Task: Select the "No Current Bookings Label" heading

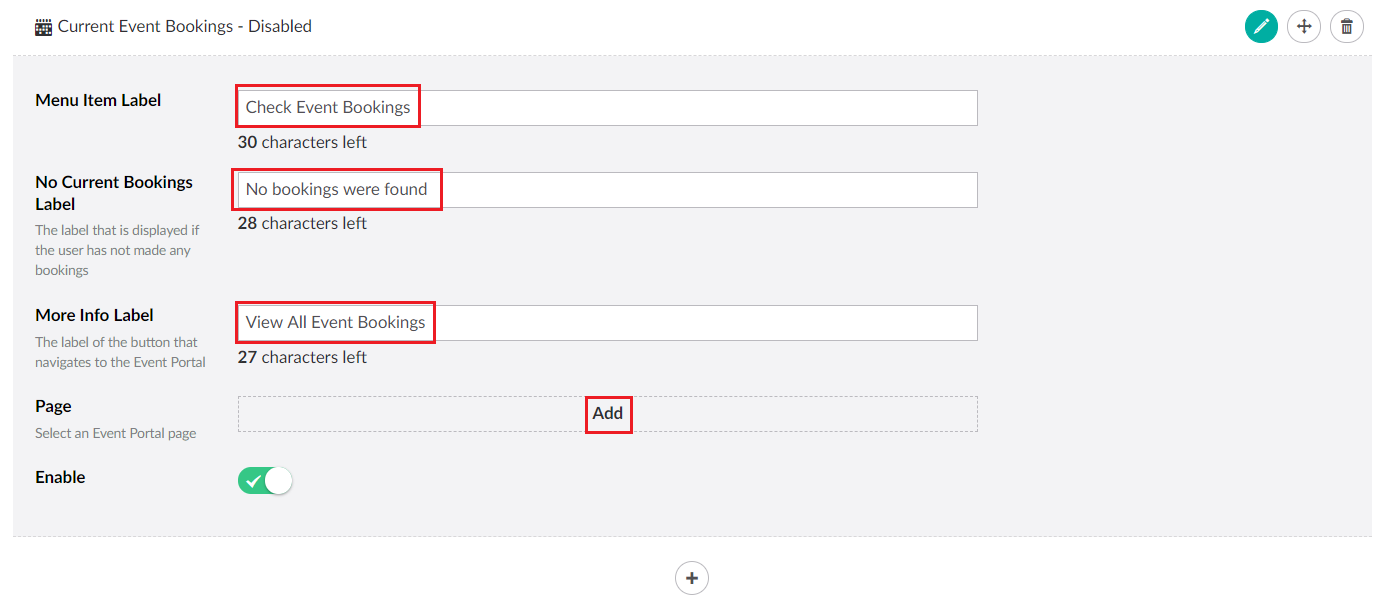Action: tap(113, 193)
